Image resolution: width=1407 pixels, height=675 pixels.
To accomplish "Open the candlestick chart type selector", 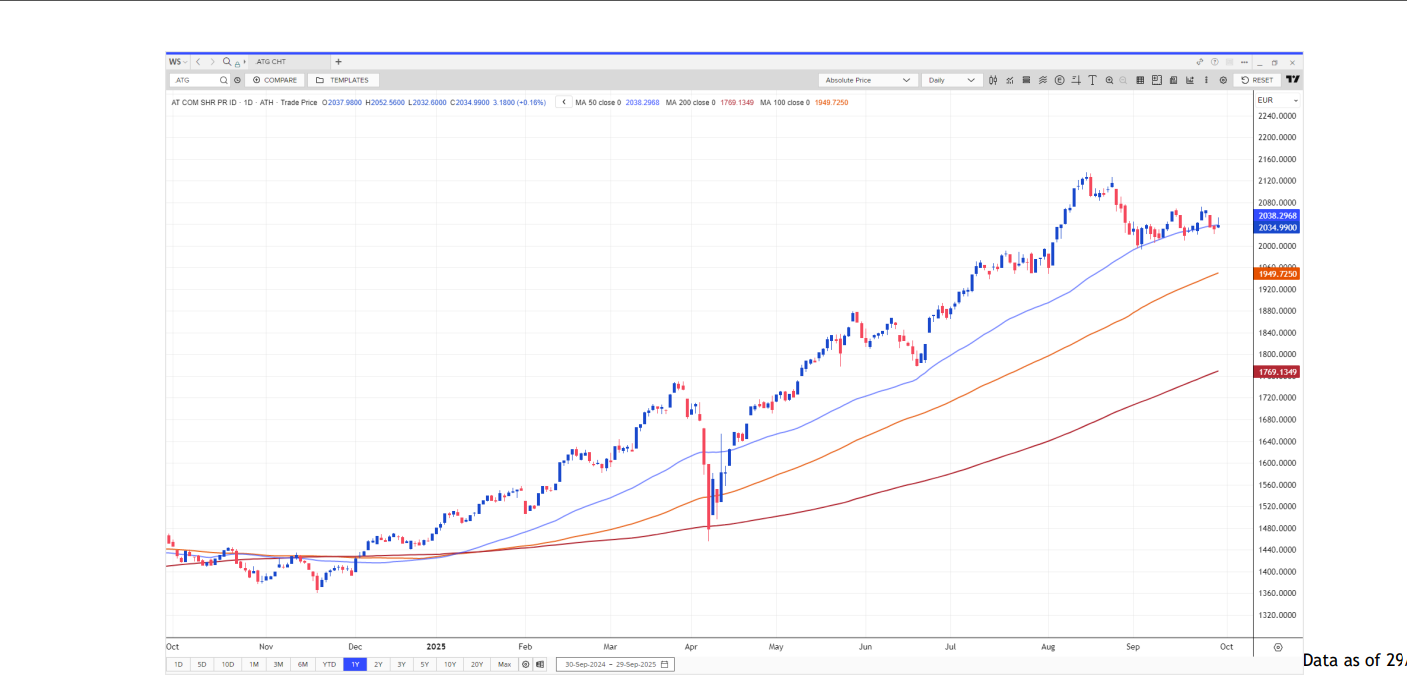I will pos(993,80).
